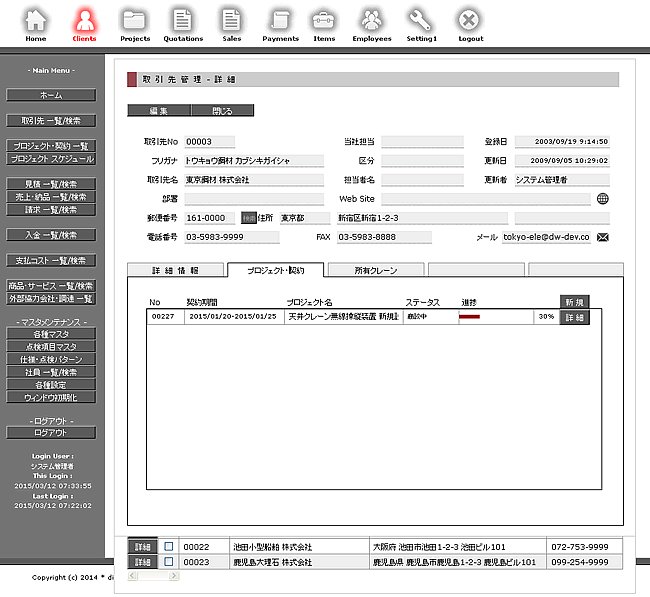
Task: Switch to the 所有クレーン tab
Action: click(x=376, y=270)
